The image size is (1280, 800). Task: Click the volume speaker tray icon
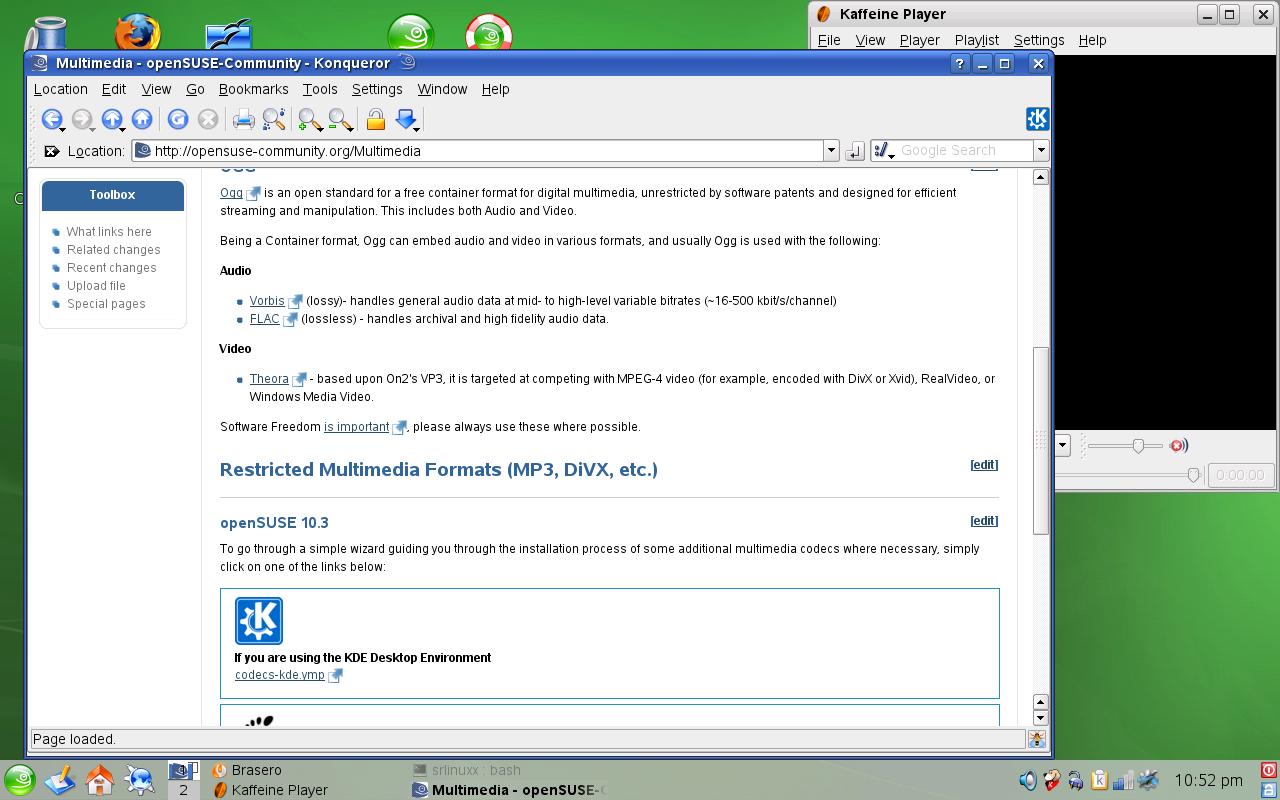point(1027,780)
